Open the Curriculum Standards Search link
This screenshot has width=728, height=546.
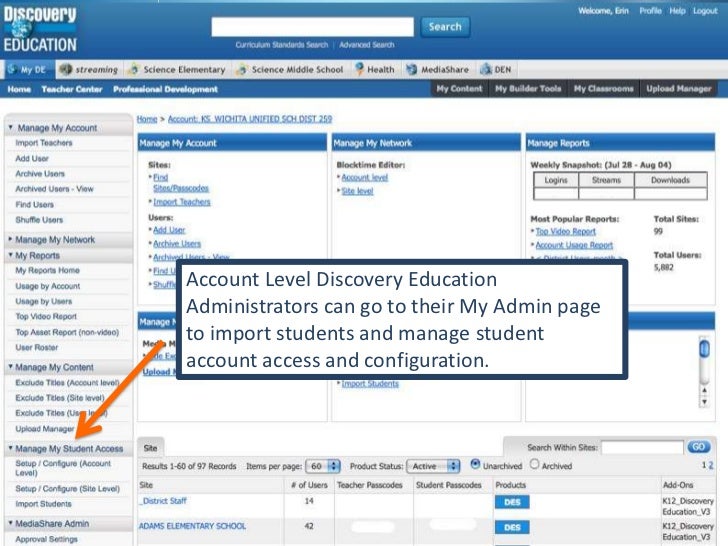click(281, 45)
